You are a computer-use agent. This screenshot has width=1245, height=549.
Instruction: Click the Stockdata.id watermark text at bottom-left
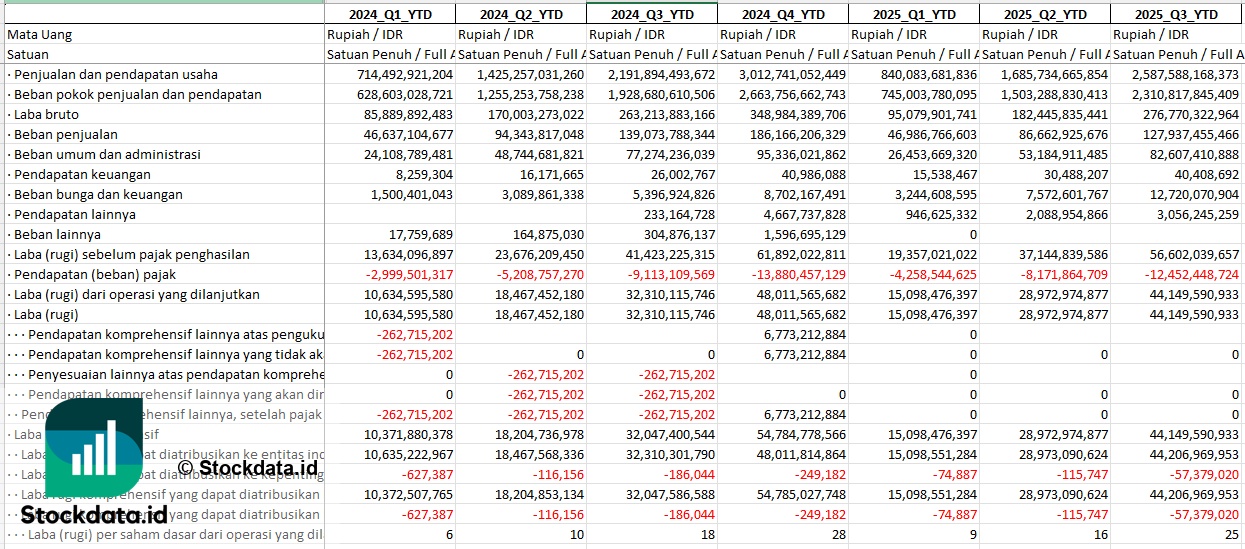[x=94, y=516]
